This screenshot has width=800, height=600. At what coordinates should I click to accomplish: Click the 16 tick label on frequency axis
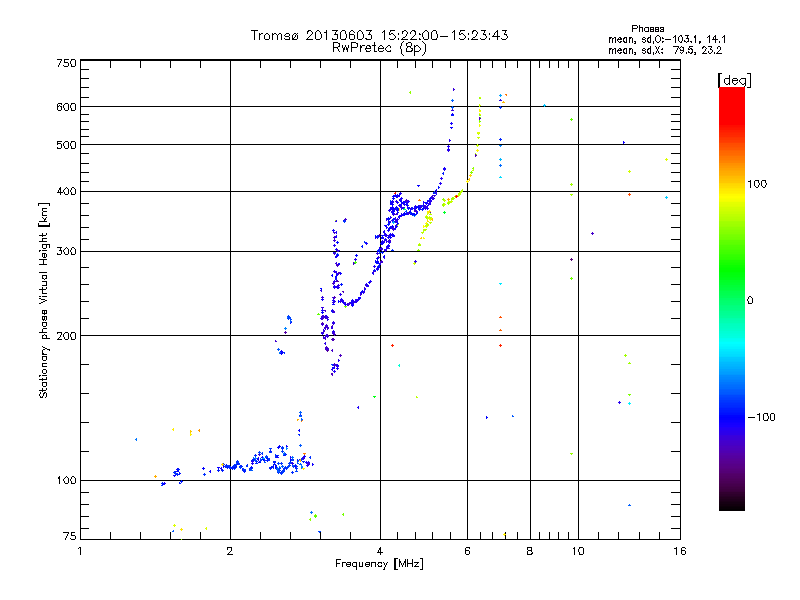point(680,551)
